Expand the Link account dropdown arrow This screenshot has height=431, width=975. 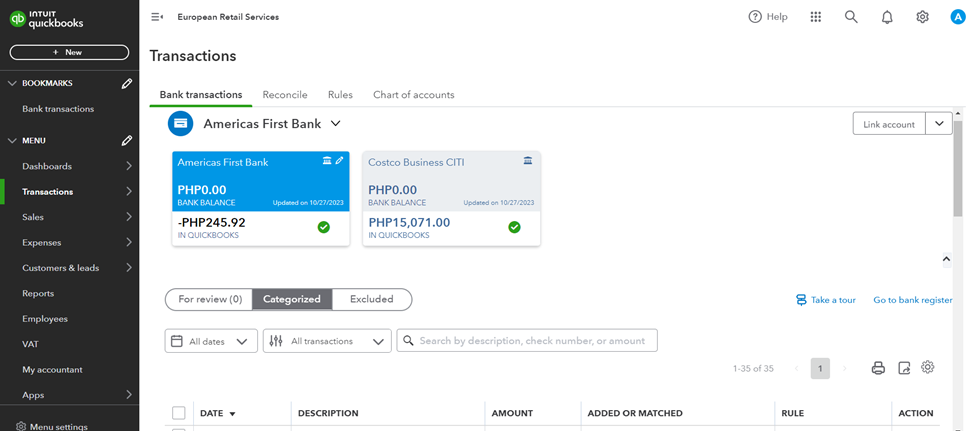[939, 124]
